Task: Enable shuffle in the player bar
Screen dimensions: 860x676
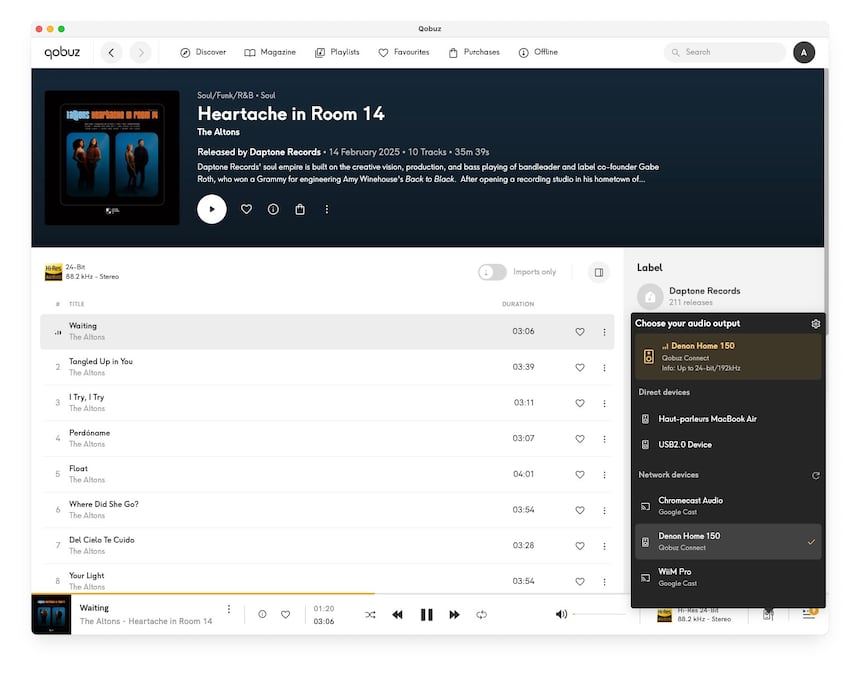Action: [x=370, y=615]
